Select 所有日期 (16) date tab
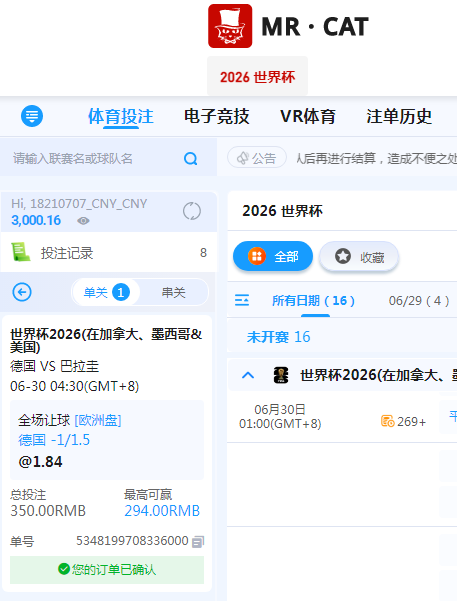 313,301
